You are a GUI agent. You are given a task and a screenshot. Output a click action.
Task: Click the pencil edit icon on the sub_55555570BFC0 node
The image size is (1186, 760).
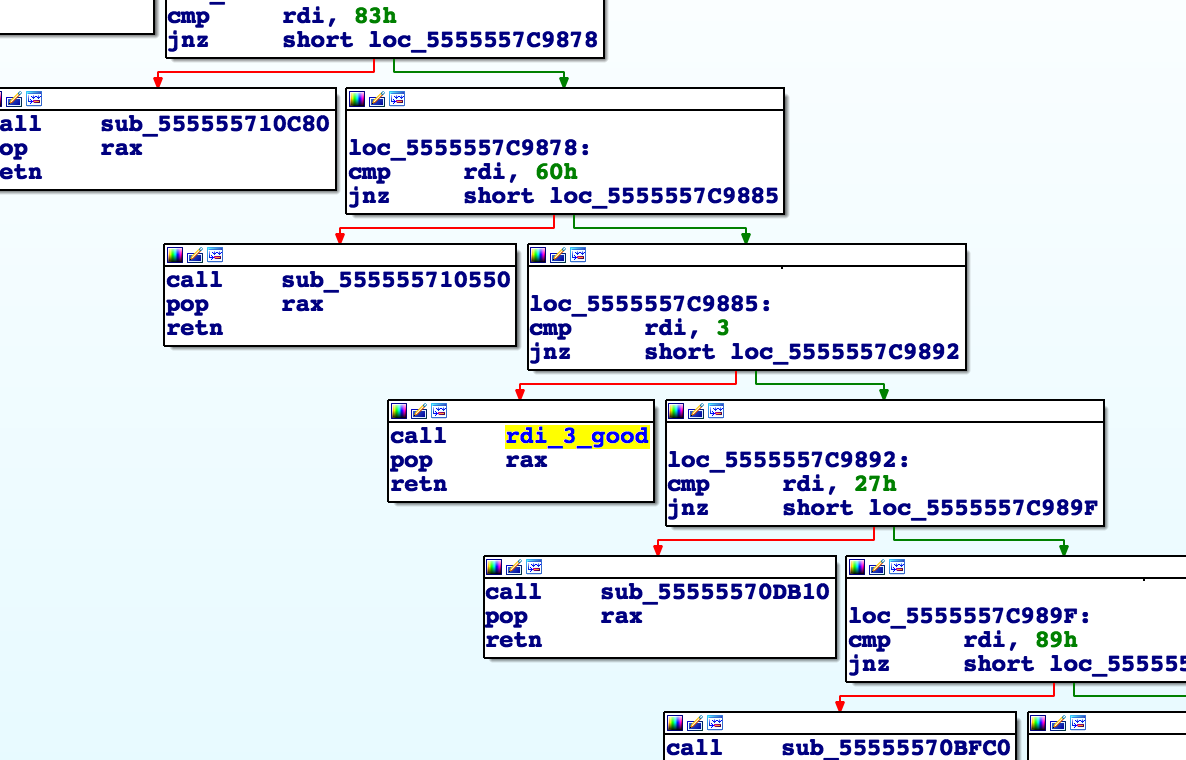coord(695,723)
